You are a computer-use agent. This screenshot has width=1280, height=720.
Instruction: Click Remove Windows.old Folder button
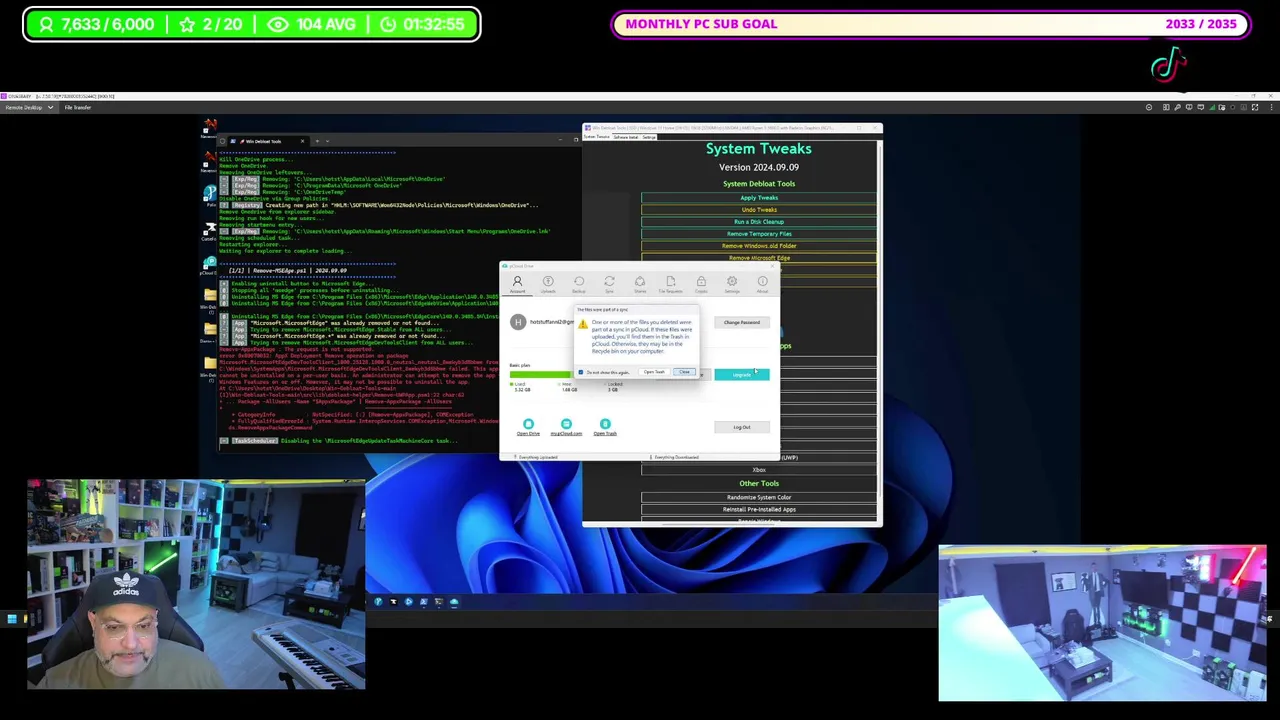[x=759, y=246]
